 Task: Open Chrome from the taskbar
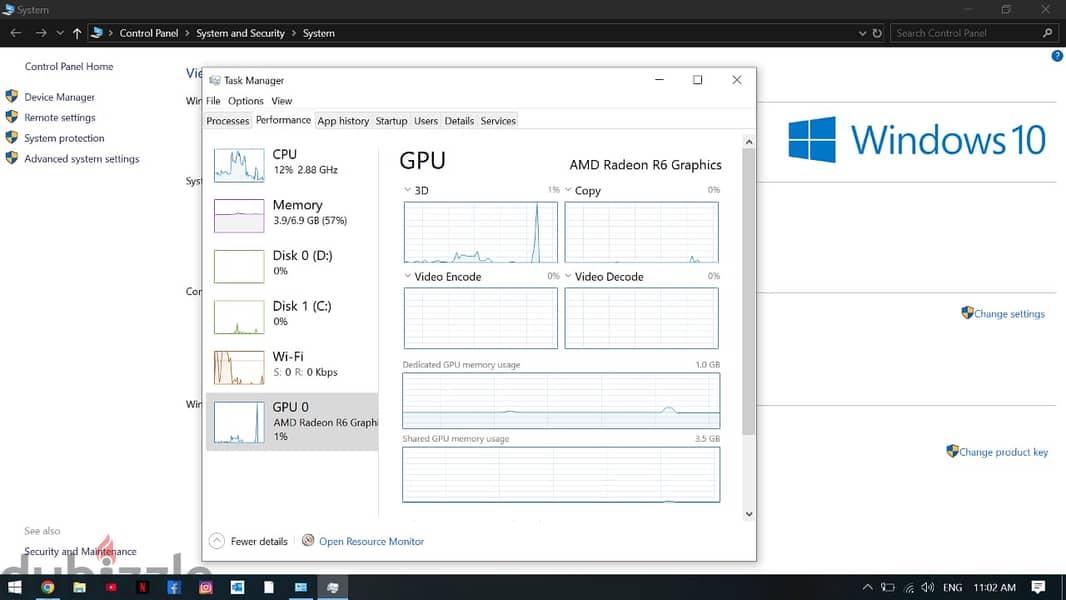pyautogui.click(x=48, y=587)
